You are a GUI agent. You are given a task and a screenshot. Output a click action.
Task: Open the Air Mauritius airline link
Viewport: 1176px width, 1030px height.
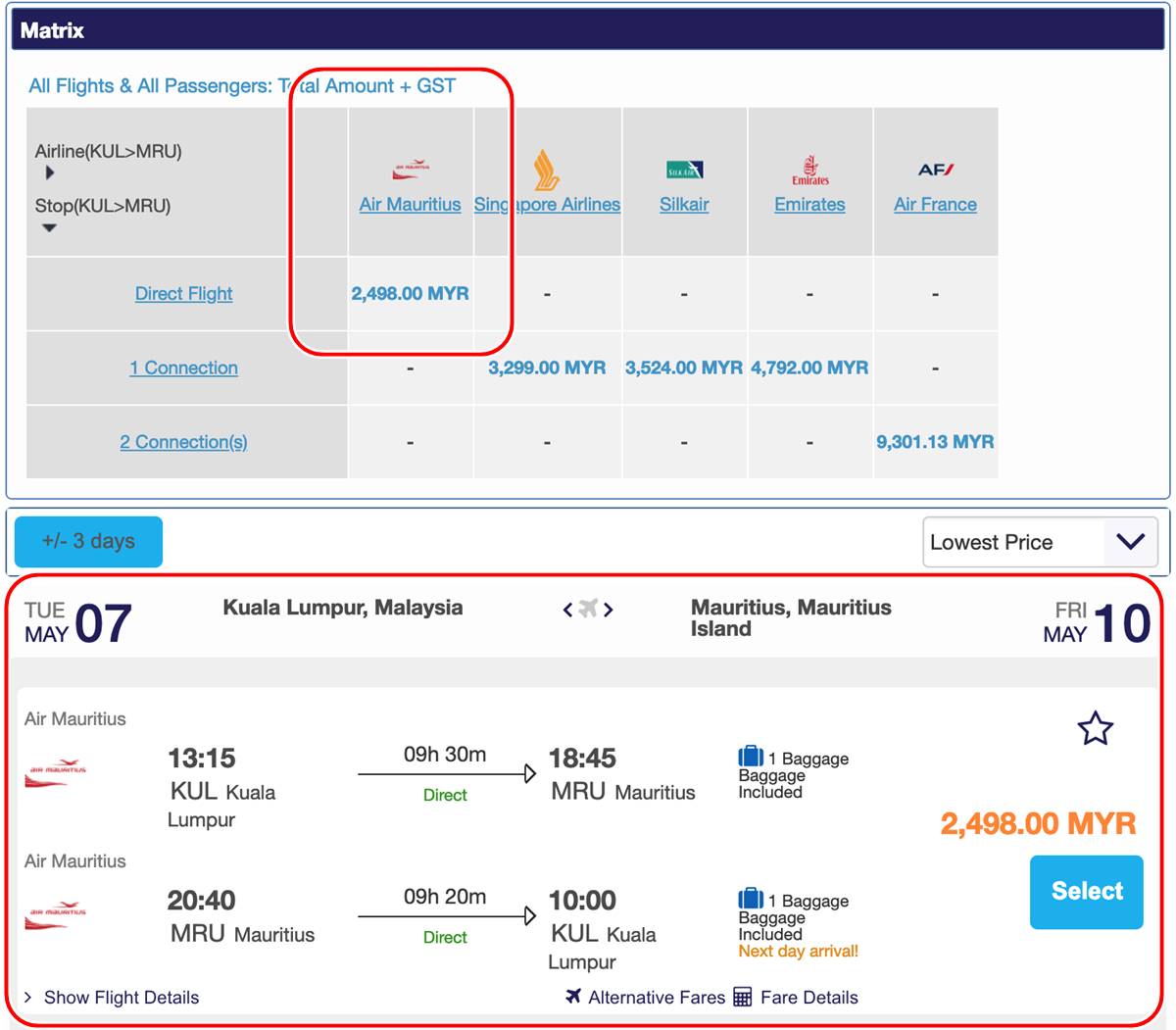(x=410, y=205)
